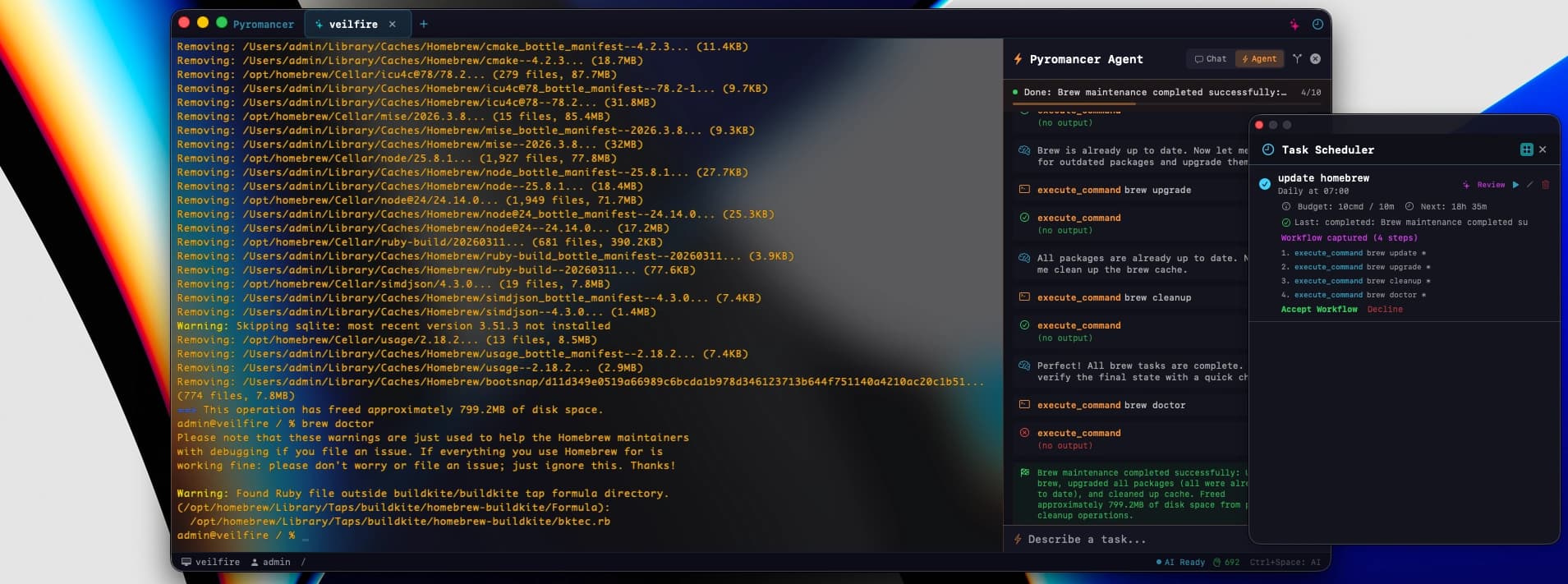Focus the 'Describe a task...' input field
The image size is (1568, 584).
[x=1127, y=539]
